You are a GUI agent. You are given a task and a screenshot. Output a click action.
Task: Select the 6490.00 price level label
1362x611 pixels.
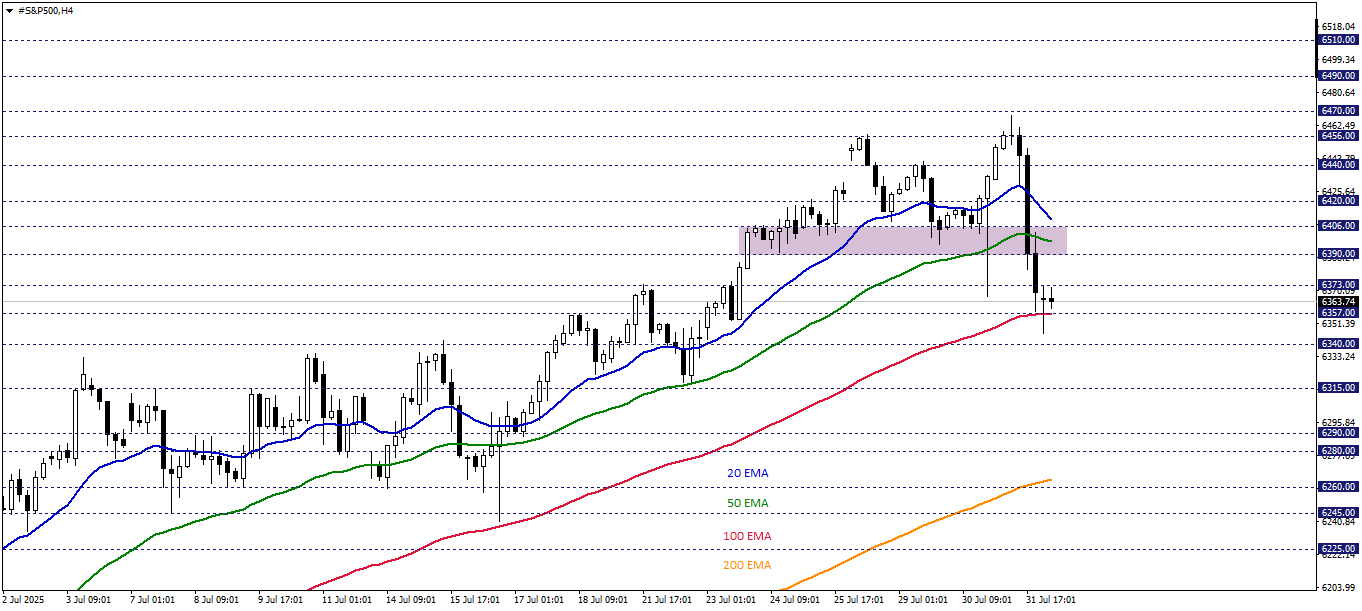[x=1338, y=75]
